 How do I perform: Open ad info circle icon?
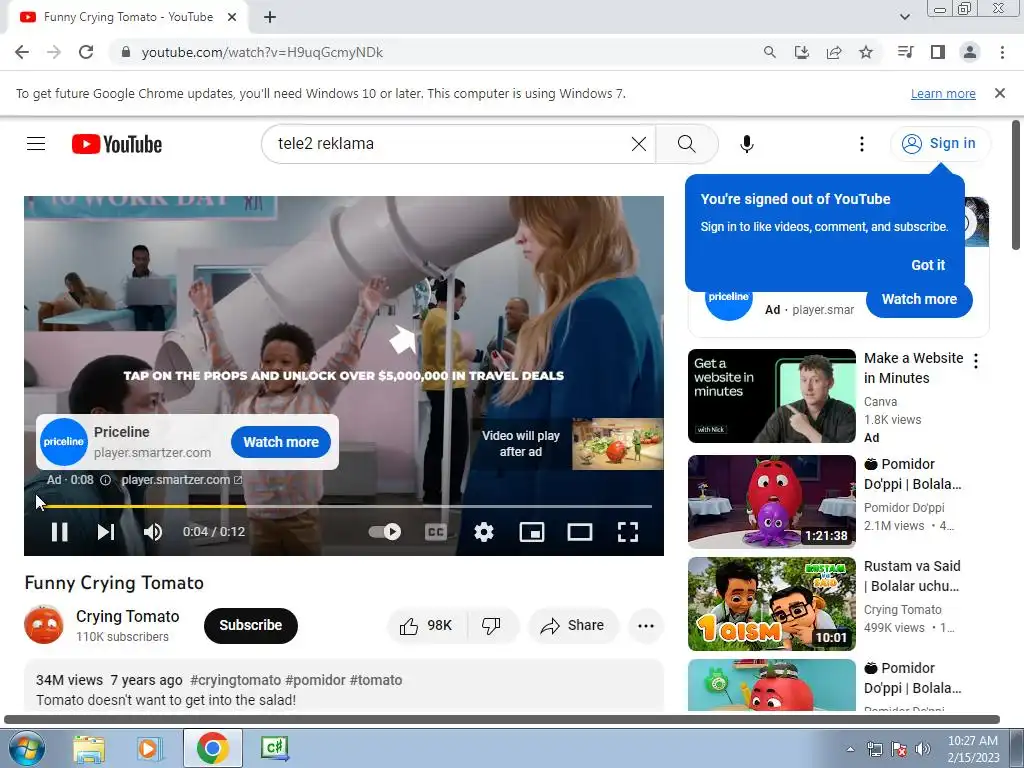(x=105, y=480)
